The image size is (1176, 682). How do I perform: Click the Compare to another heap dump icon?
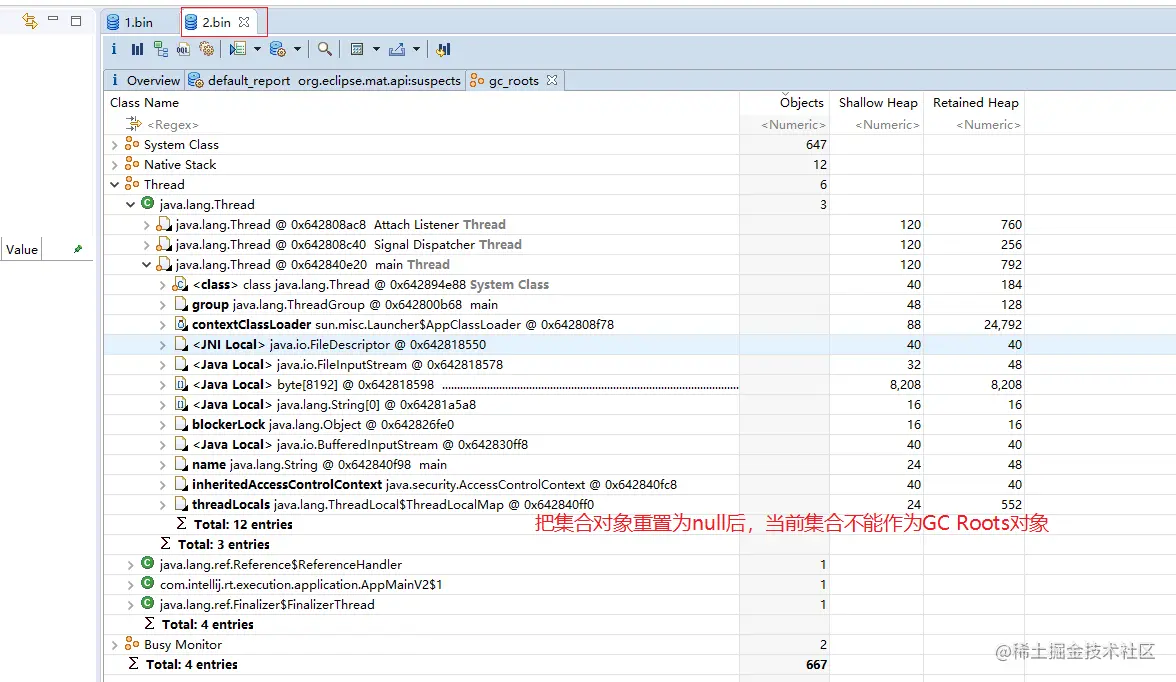[x=443, y=49]
